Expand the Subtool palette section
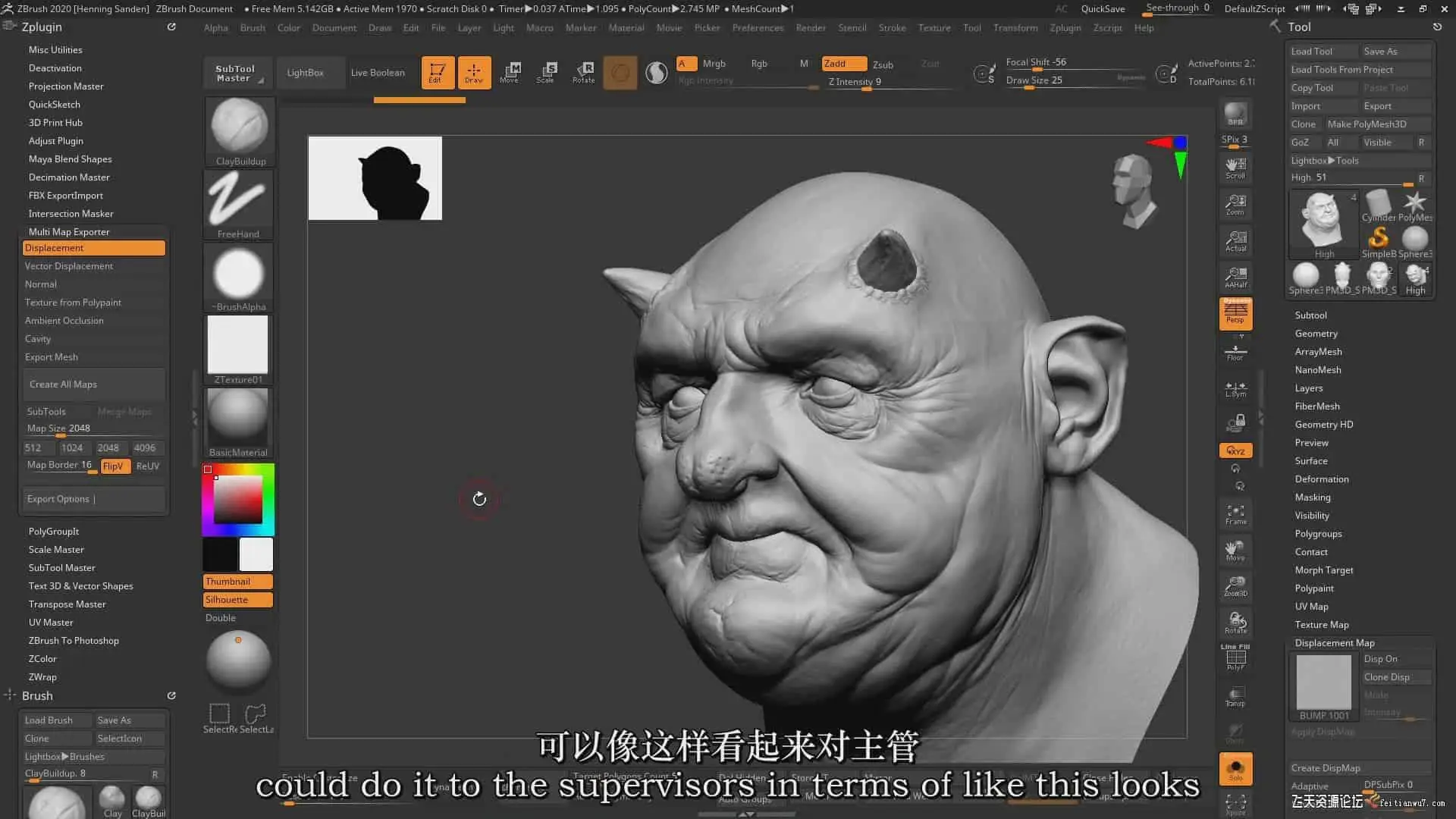Image resolution: width=1456 pixels, height=819 pixels. 1310,315
